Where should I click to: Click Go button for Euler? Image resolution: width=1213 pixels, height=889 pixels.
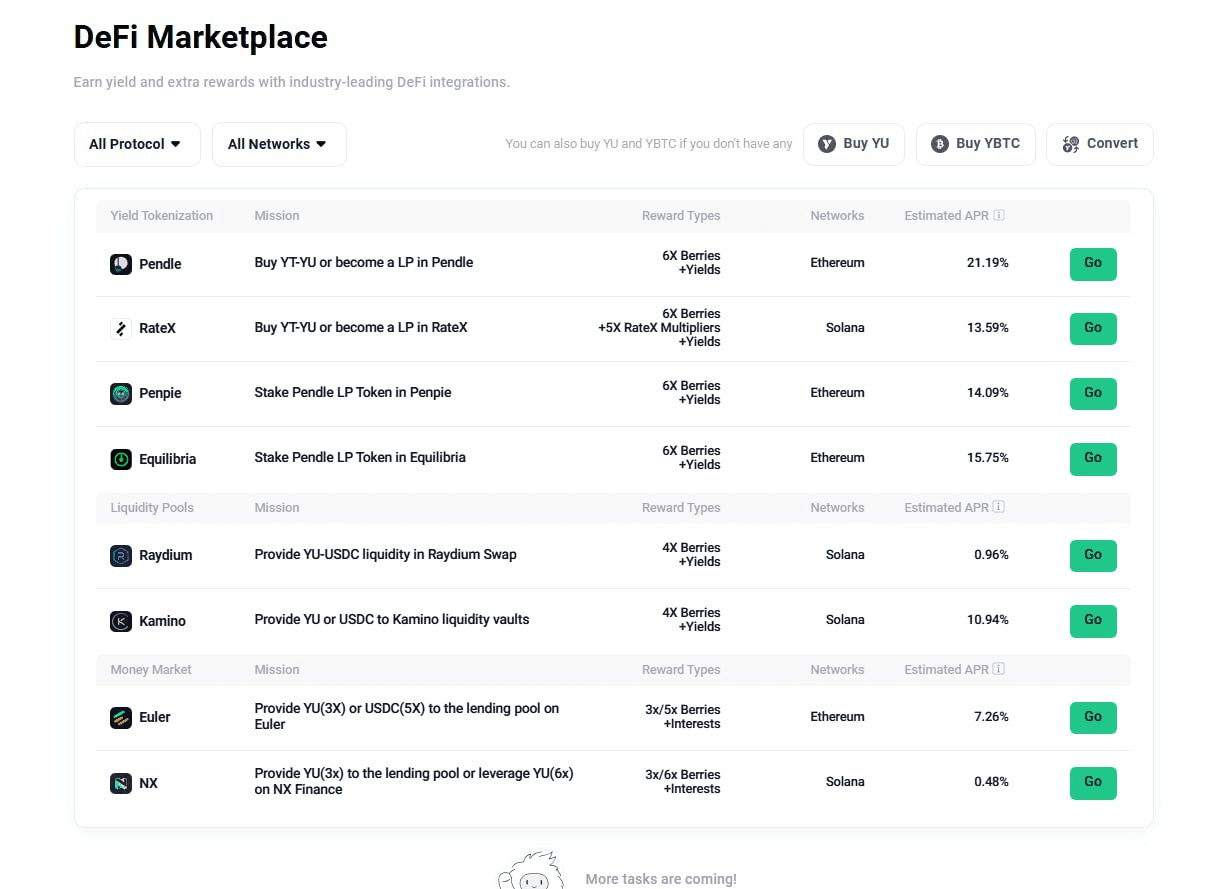pyautogui.click(x=1093, y=717)
